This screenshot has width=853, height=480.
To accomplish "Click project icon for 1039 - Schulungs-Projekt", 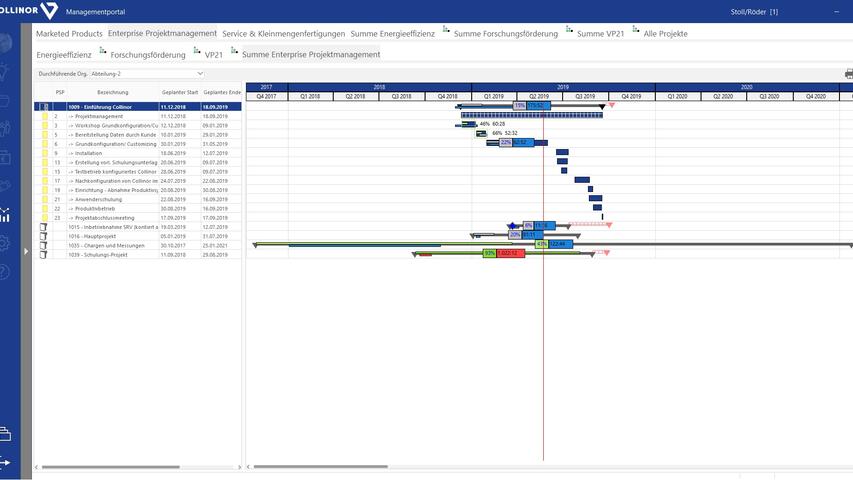I will pos(43,254).
